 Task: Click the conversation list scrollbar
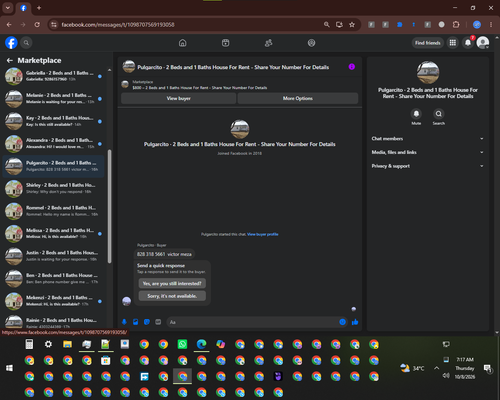click(x=110, y=207)
